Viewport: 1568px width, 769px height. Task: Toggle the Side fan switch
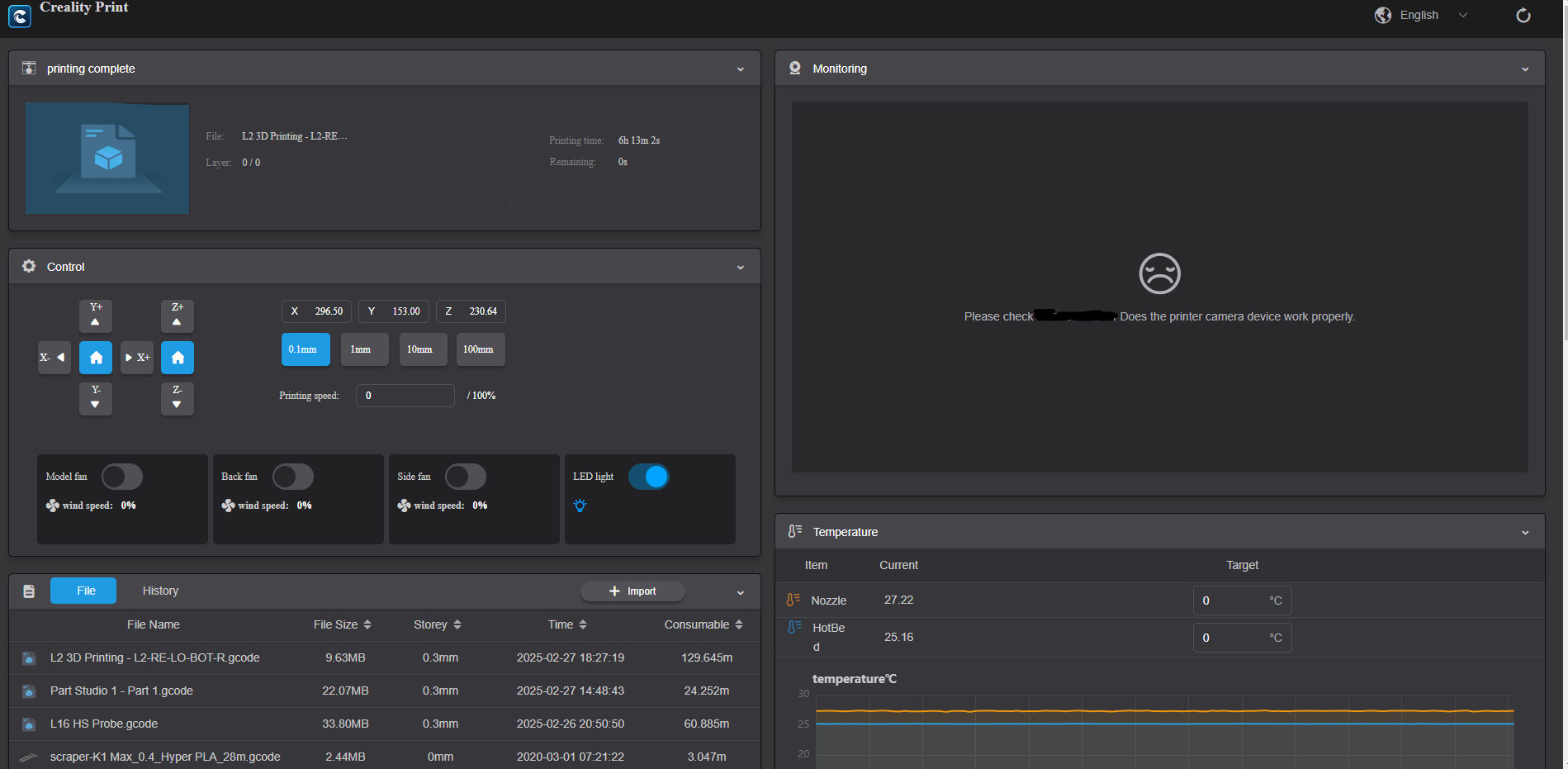coord(466,477)
